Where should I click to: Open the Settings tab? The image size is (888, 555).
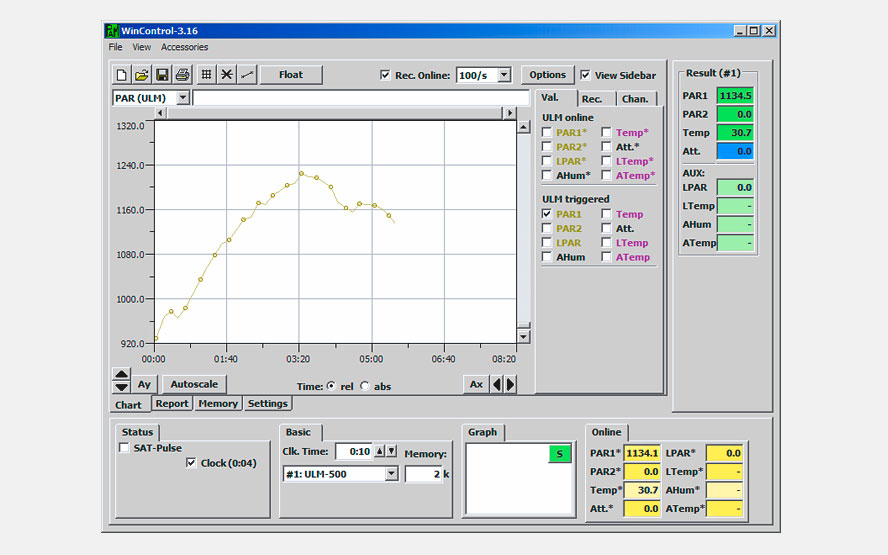pos(268,403)
